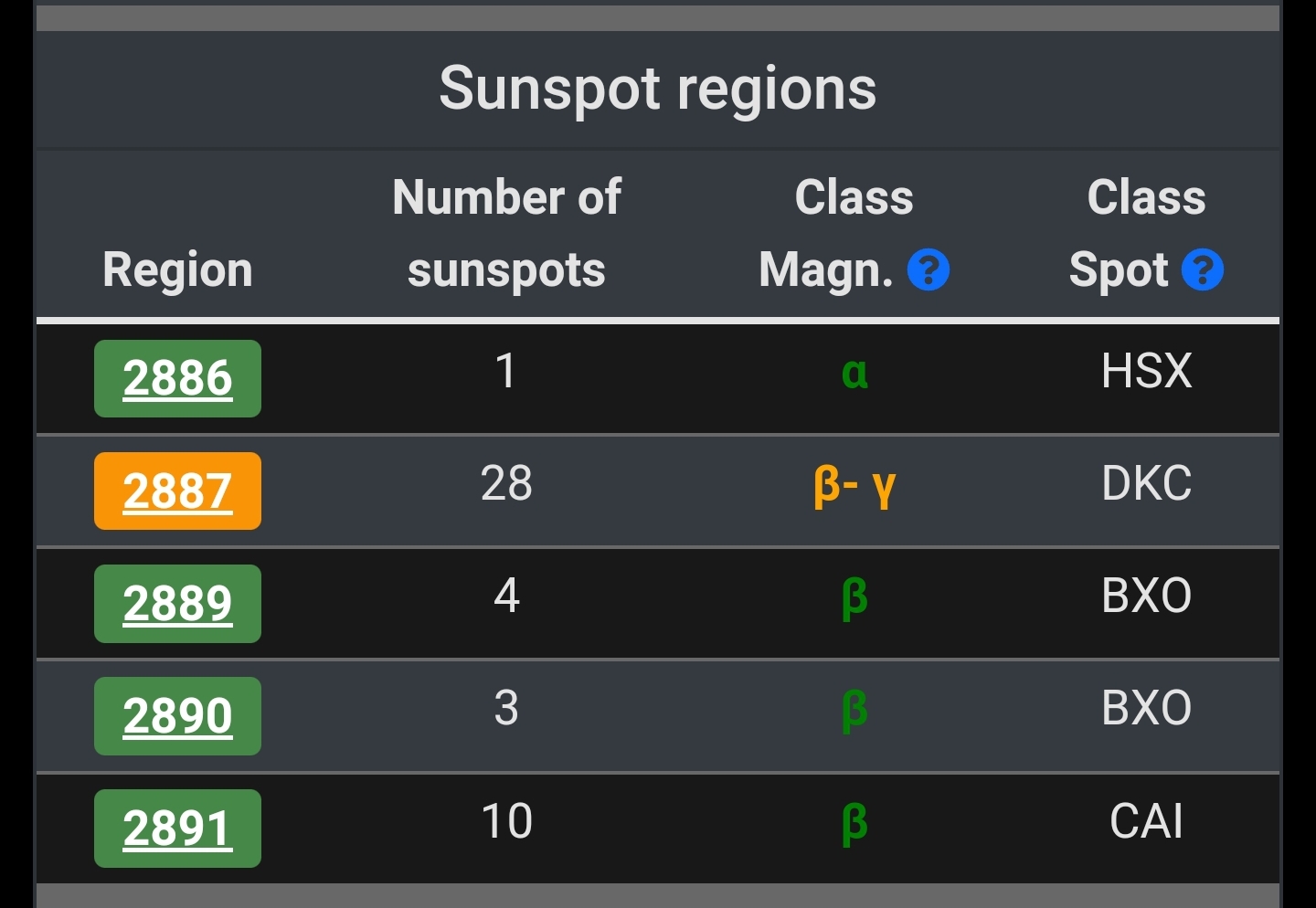
Task: Click the CAI spot class cell
Action: pos(1146,821)
